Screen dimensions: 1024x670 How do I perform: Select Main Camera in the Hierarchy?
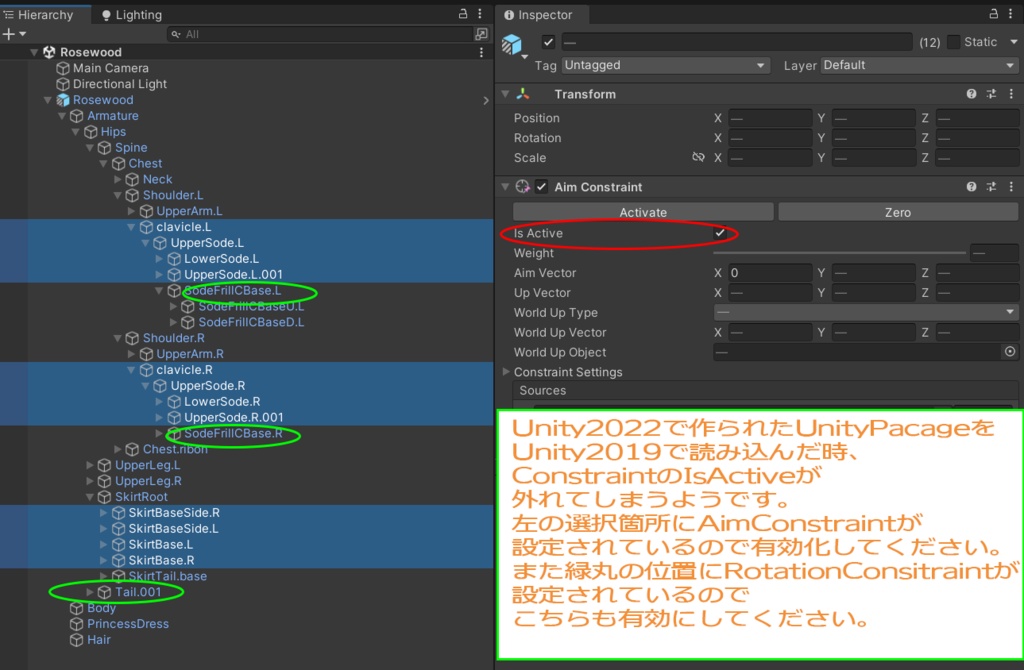[110, 68]
